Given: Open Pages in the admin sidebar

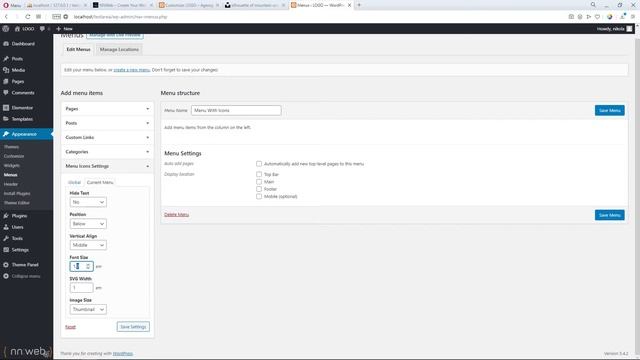Looking at the screenshot, I should click(x=18, y=82).
